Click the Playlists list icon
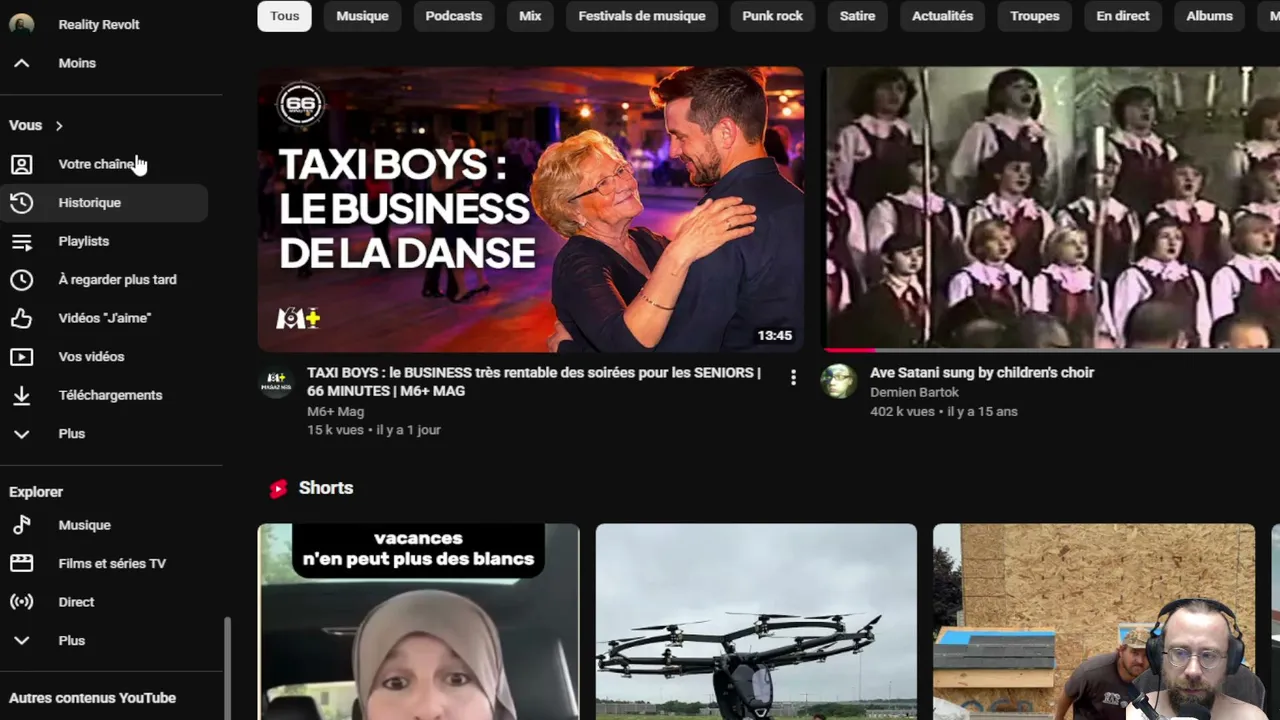The image size is (1280, 720). pos(21,241)
